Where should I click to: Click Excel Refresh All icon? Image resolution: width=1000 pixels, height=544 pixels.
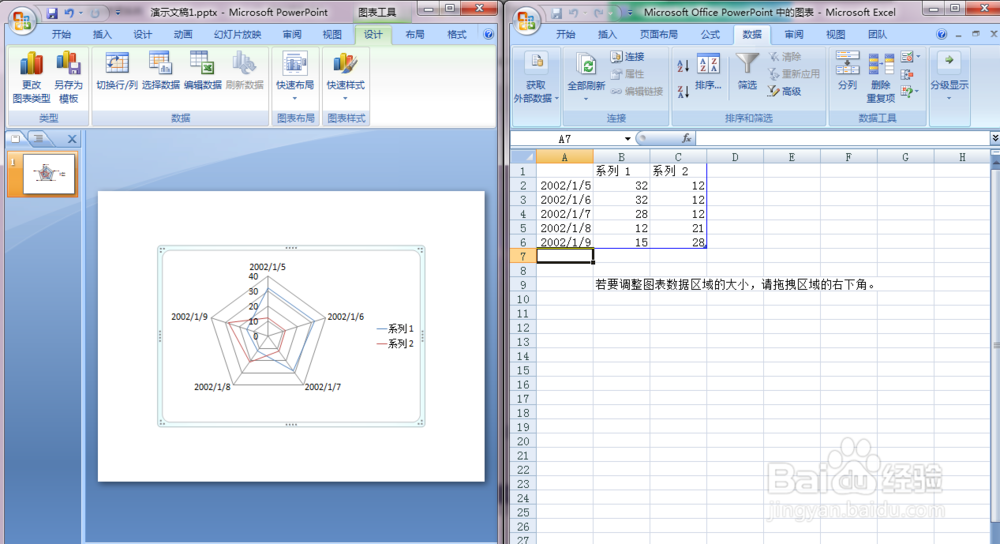pos(586,78)
